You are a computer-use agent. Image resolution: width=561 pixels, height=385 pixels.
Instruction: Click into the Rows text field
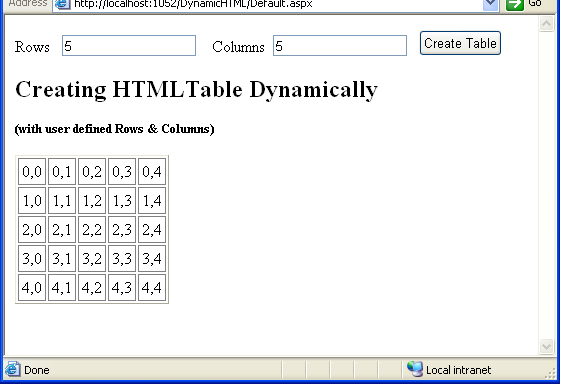129,45
